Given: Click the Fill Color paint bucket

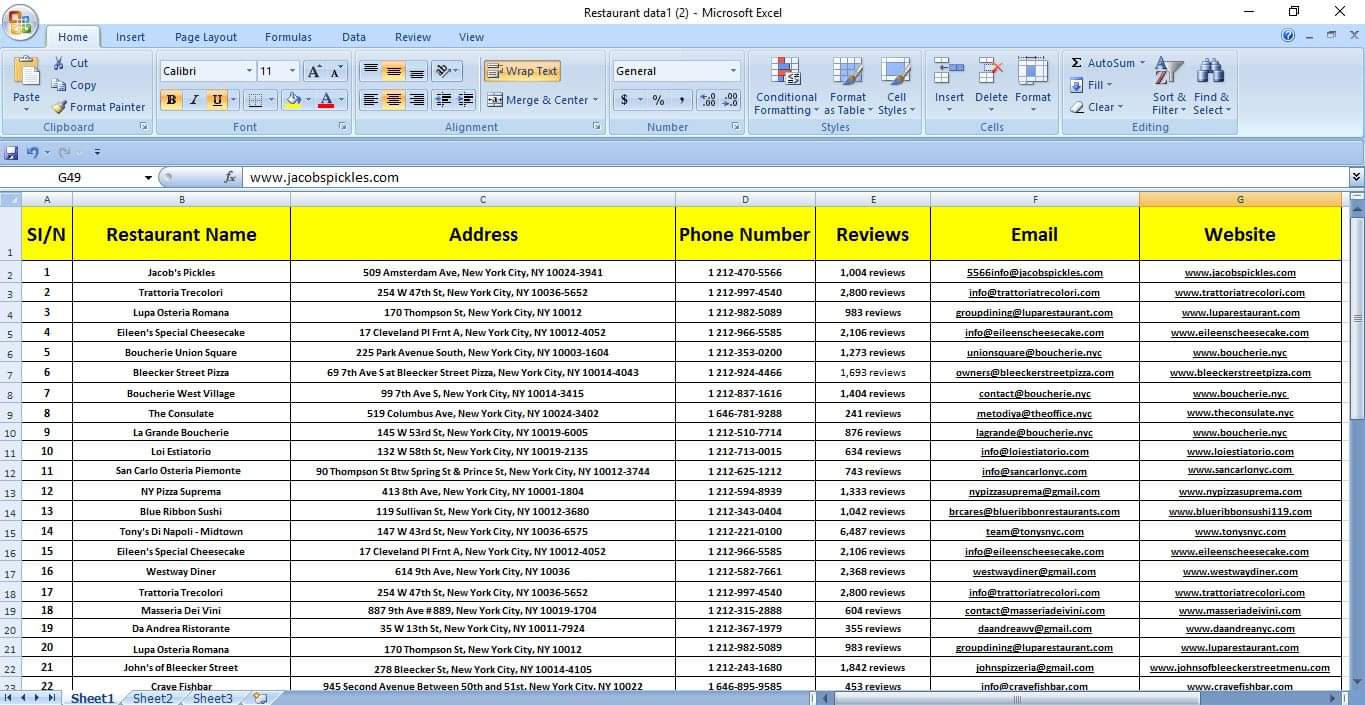Looking at the screenshot, I should point(292,100).
